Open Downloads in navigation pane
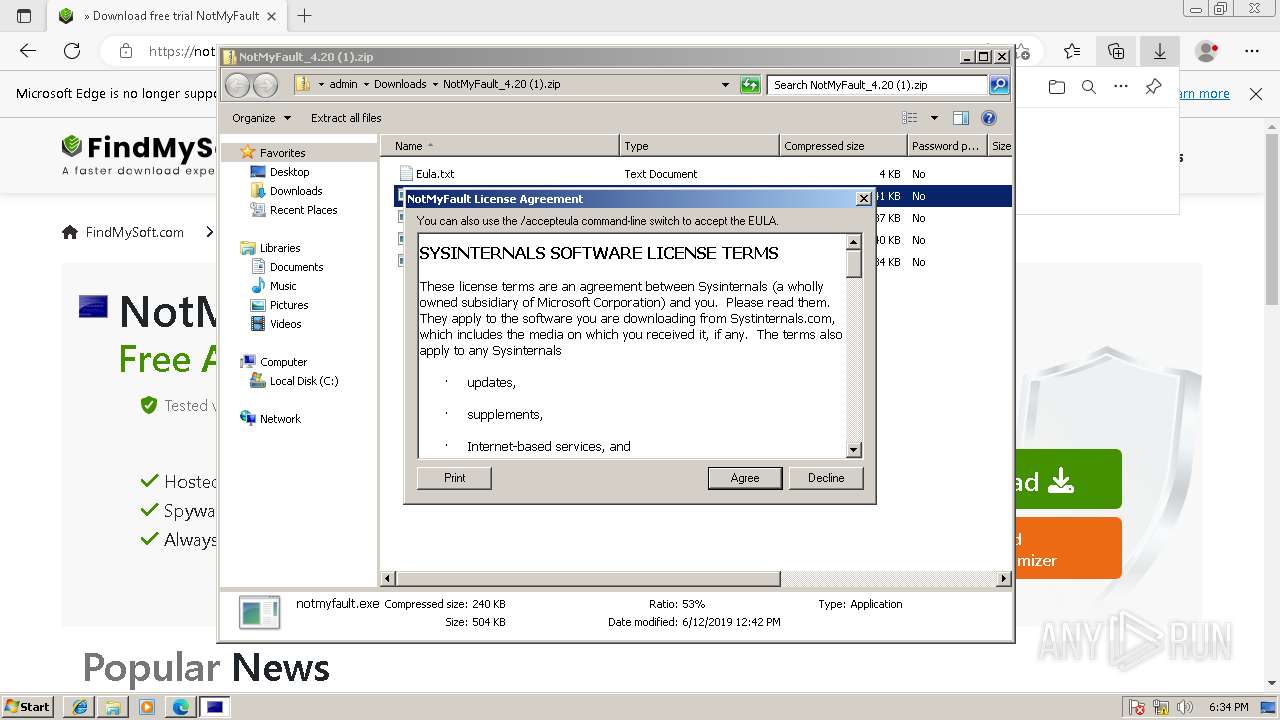Image resolution: width=1280 pixels, height=720 pixels. pos(295,191)
